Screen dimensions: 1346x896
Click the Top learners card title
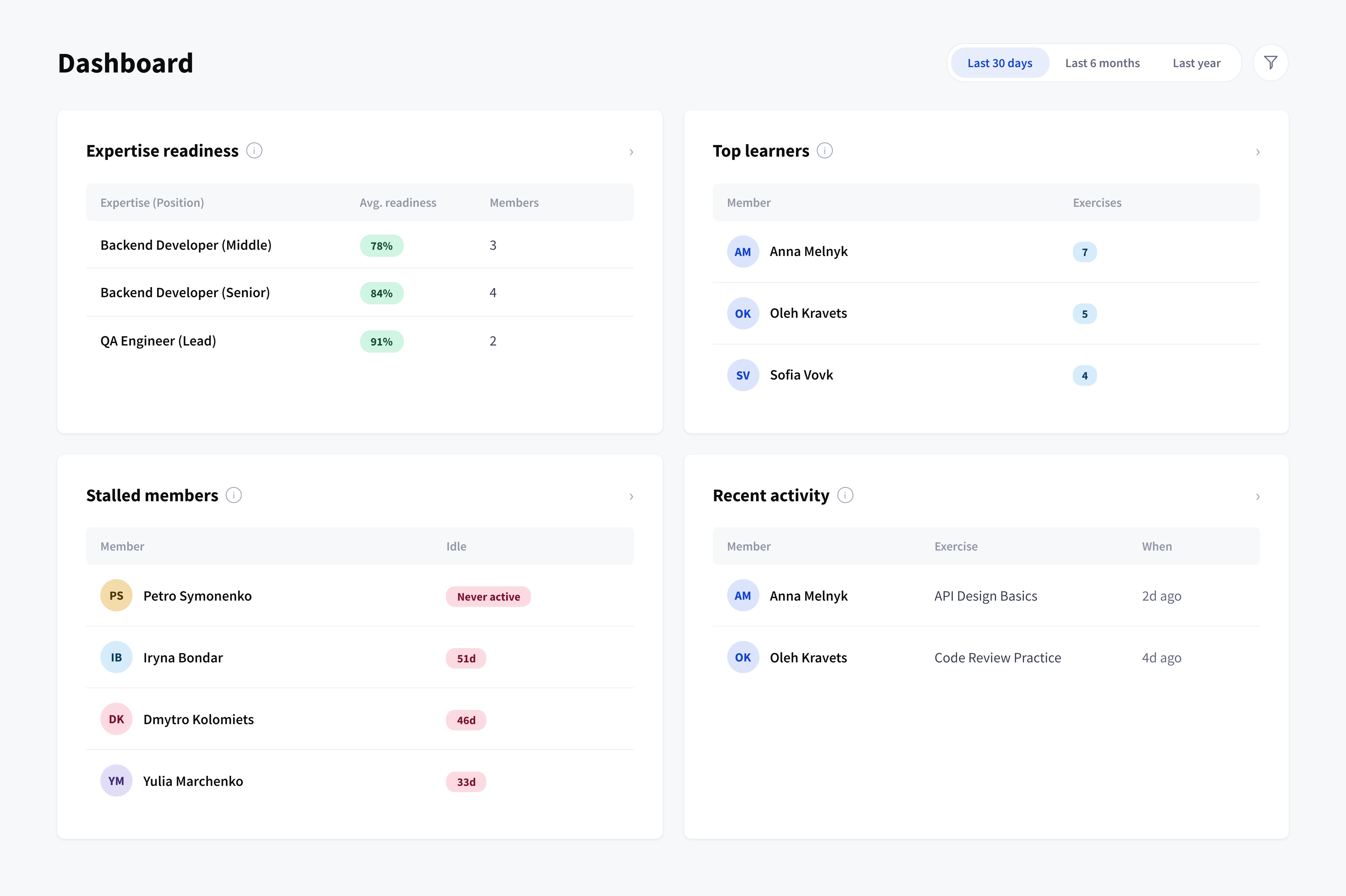pyautogui.click(x=761, y=151)
